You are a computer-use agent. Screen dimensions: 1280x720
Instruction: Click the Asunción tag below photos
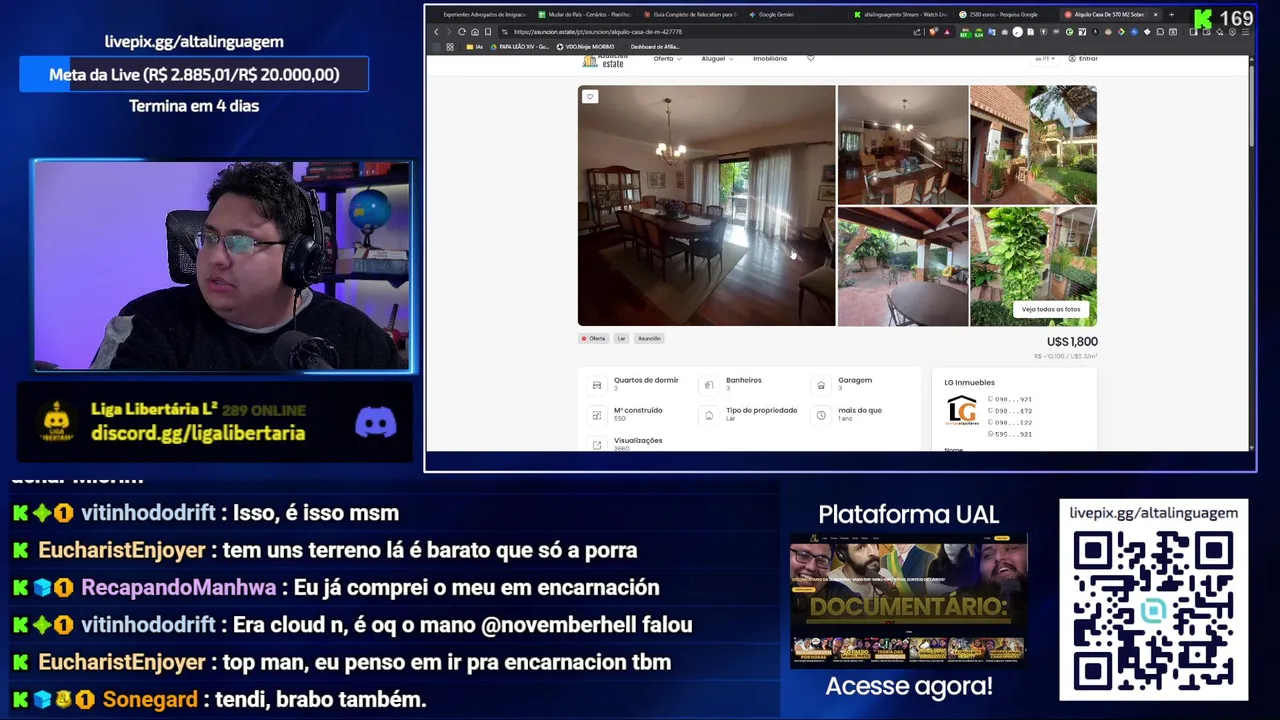tap(649, 339)
